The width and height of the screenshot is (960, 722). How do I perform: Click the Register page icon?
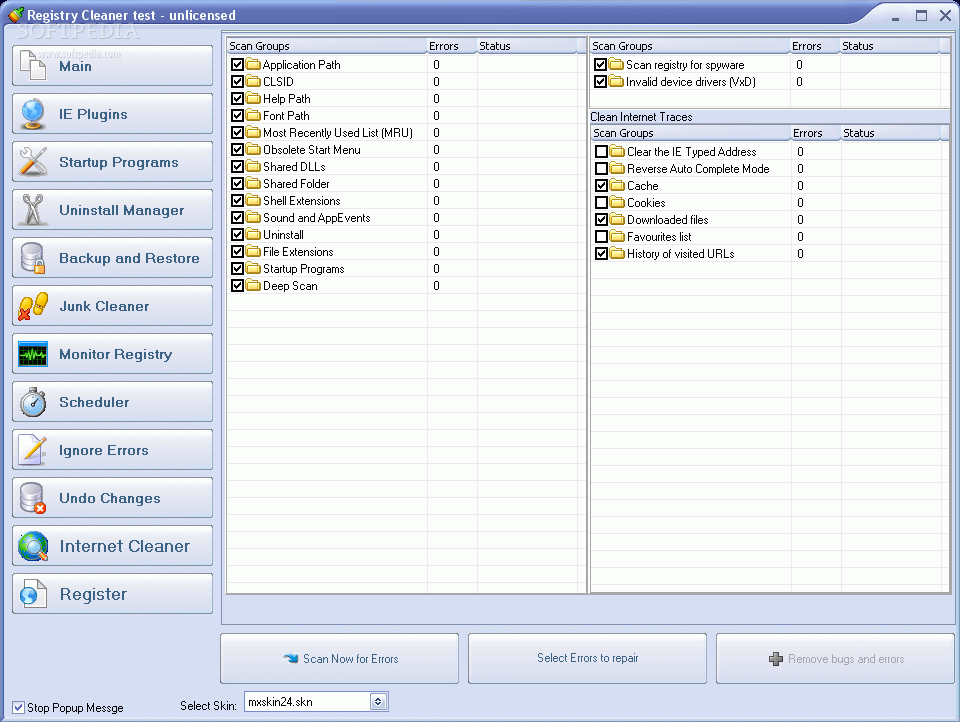coord(33,593)
